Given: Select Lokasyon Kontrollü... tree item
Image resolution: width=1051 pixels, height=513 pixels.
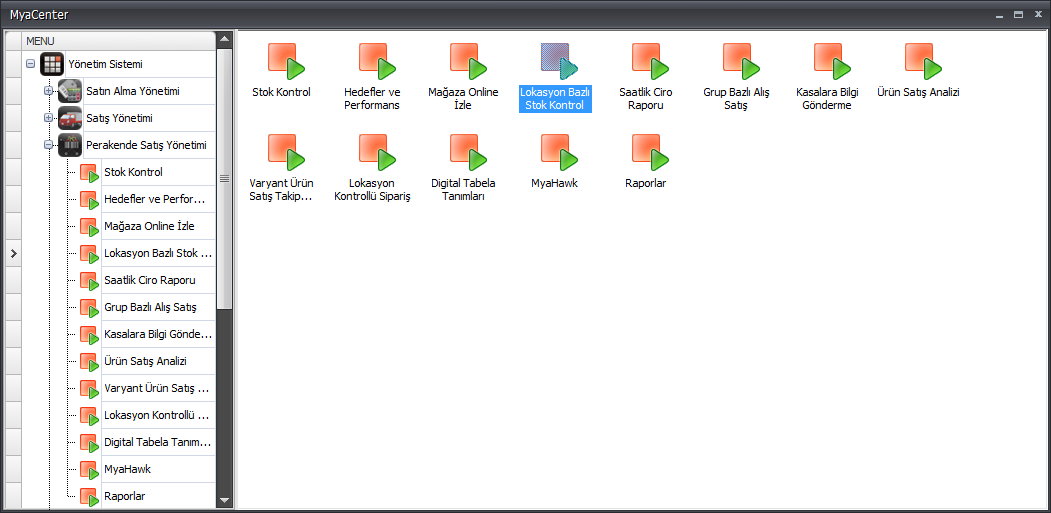Looking at the screenshot, I should [158, 415].
